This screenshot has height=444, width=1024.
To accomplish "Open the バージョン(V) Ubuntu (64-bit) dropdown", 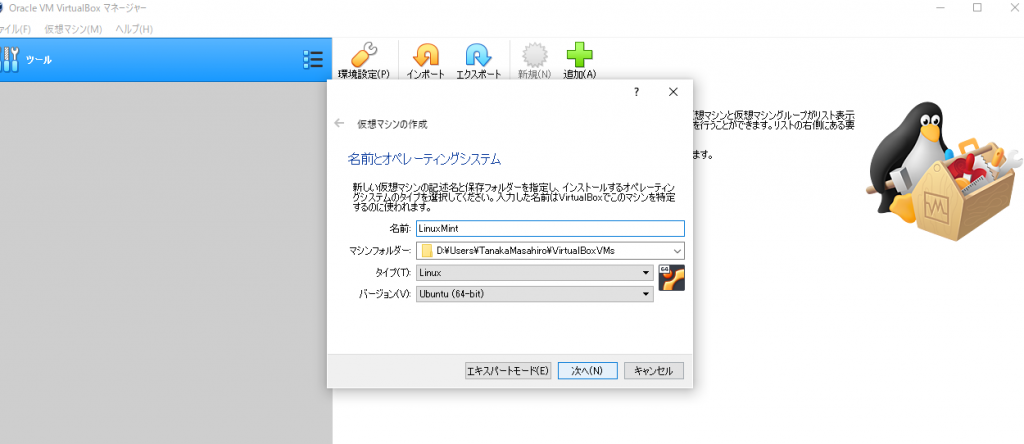I will pos(534,294).
